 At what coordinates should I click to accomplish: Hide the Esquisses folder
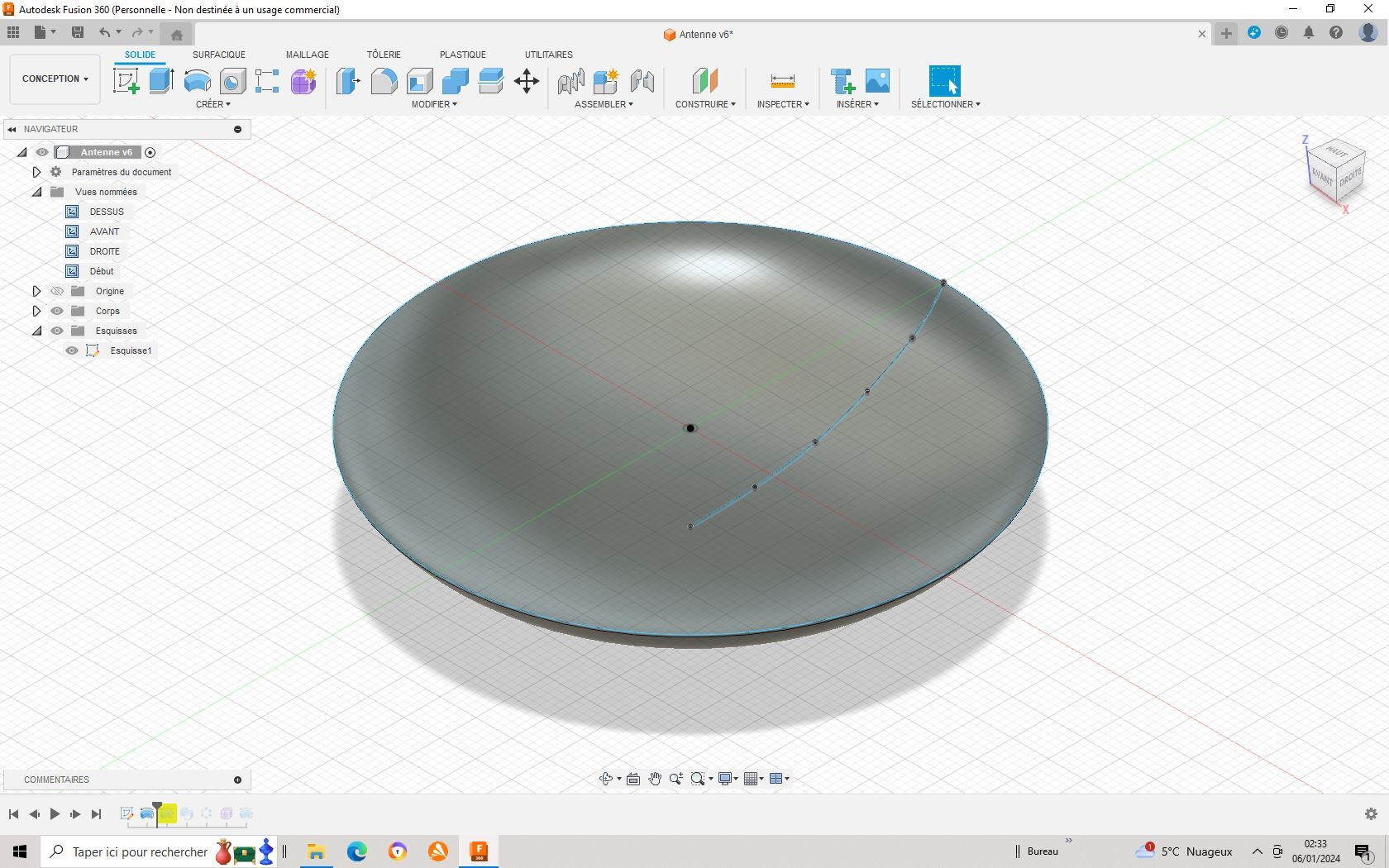click(x=57, y=331)
